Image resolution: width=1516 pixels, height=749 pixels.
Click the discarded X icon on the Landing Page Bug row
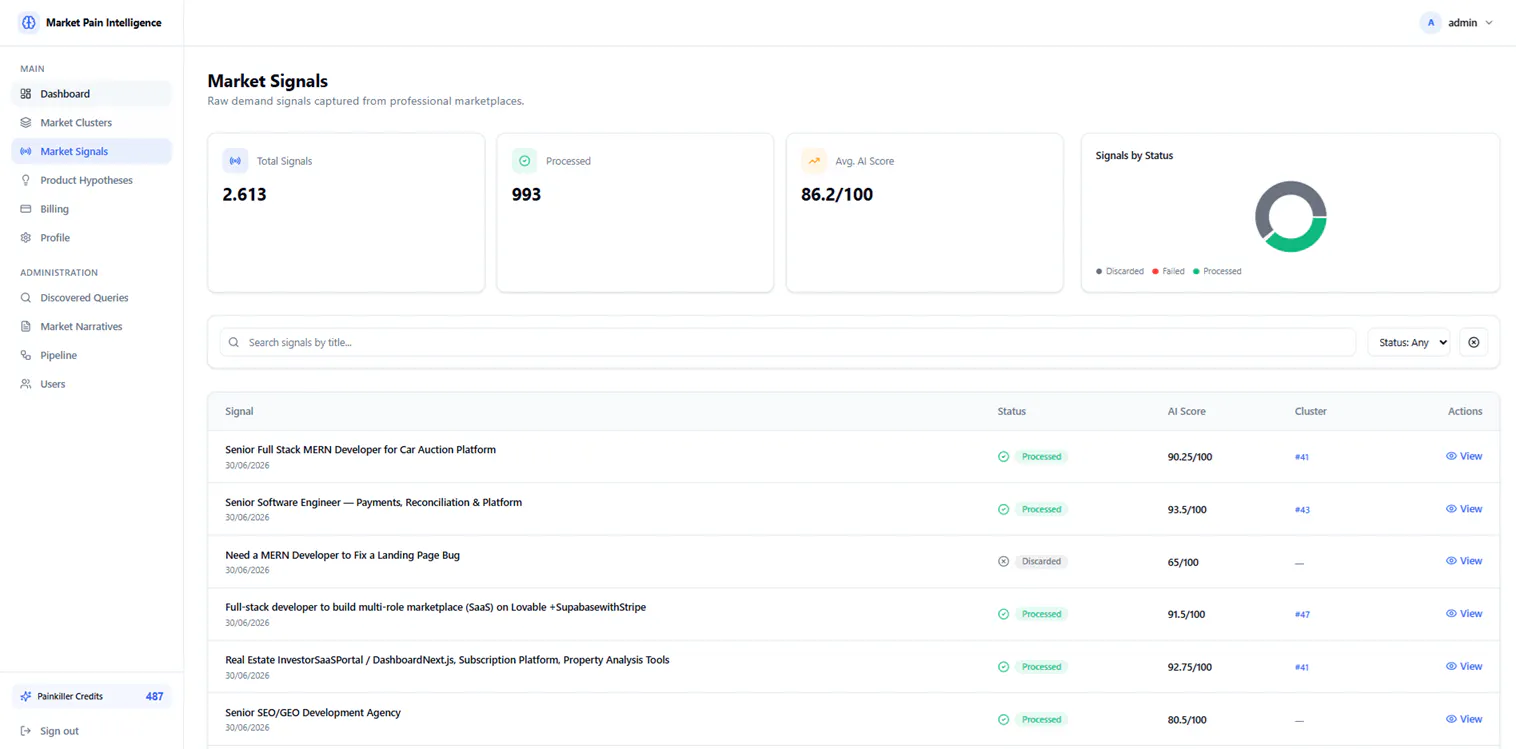coord(1003,561)
